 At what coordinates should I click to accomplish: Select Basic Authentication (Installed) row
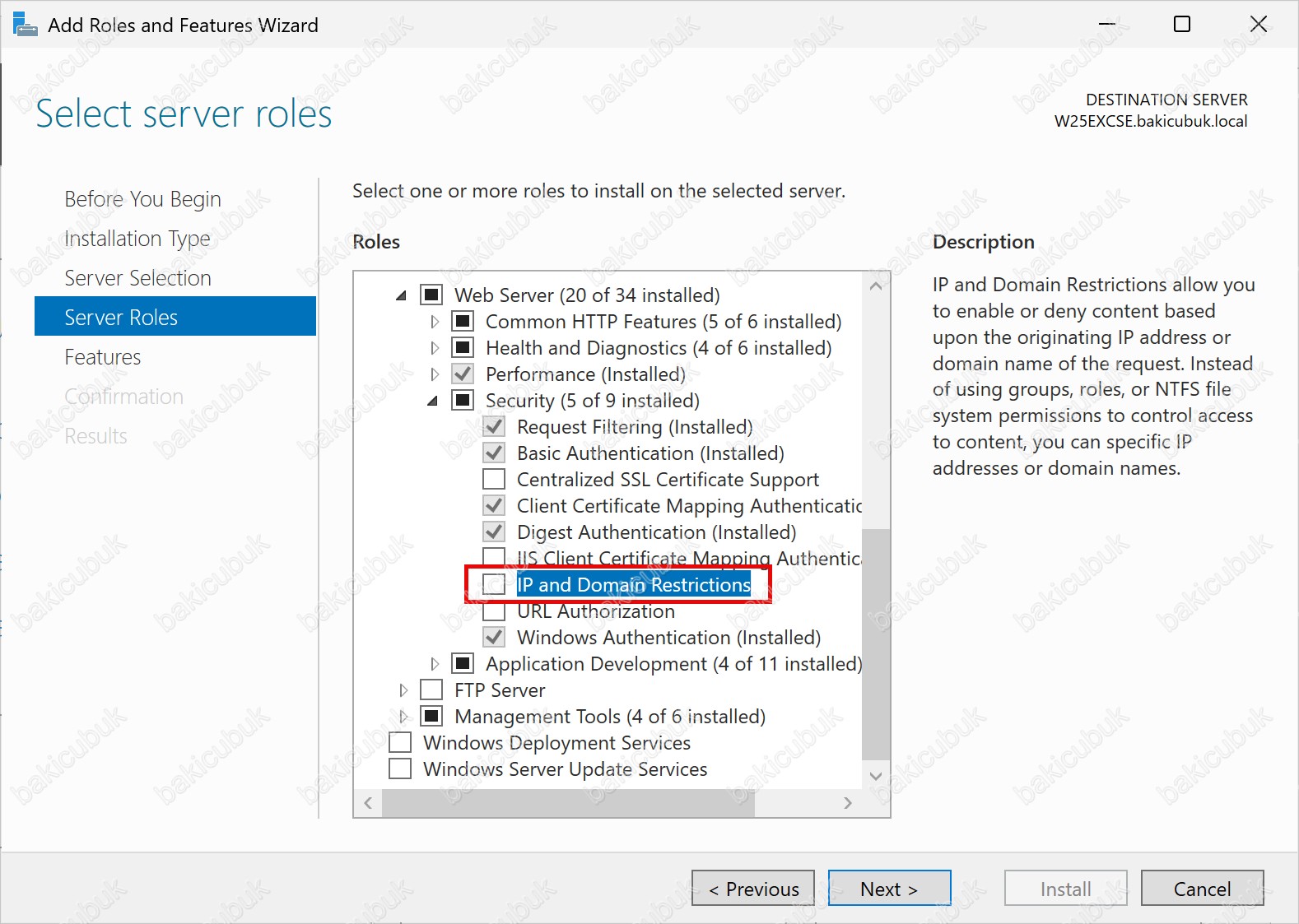coord(650,453)
